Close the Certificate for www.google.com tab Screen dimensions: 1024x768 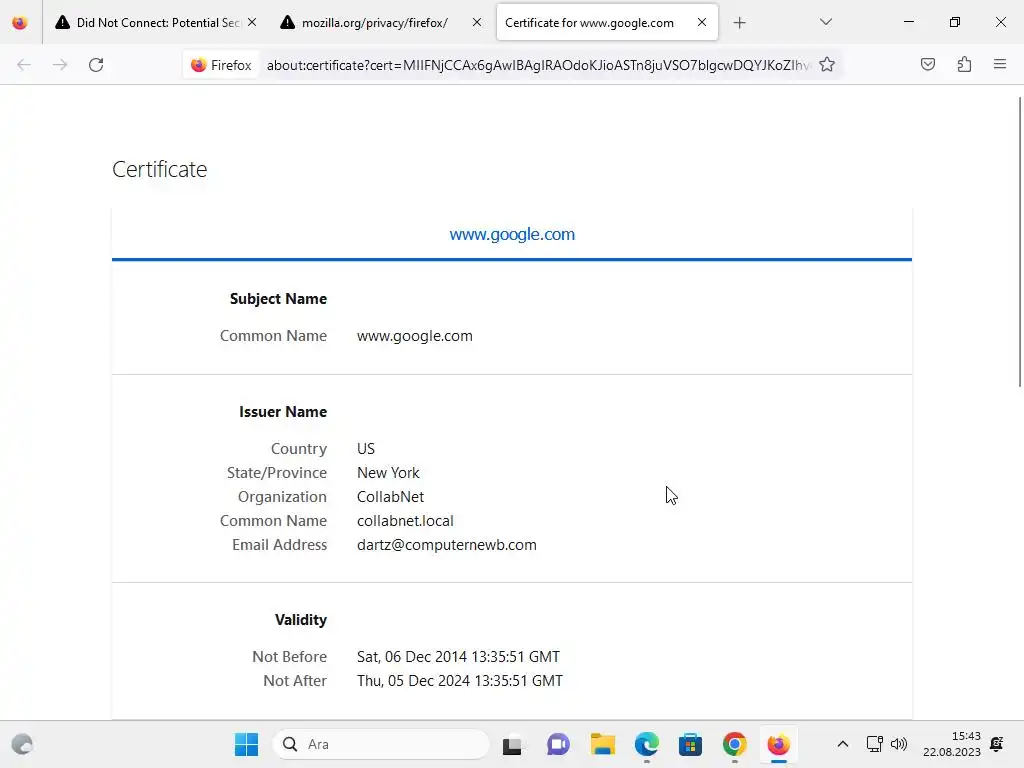(x=701, y=22)
